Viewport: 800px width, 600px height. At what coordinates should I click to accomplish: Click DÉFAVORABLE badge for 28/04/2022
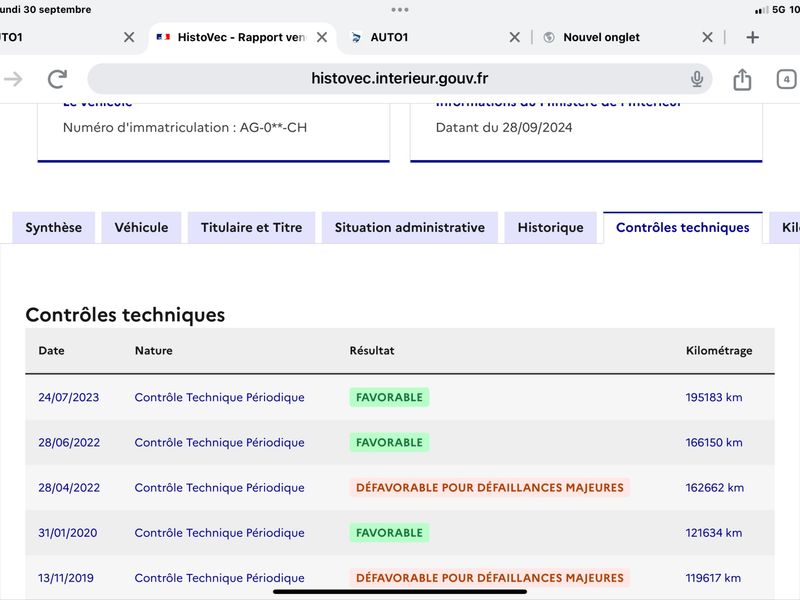[490, 488]
